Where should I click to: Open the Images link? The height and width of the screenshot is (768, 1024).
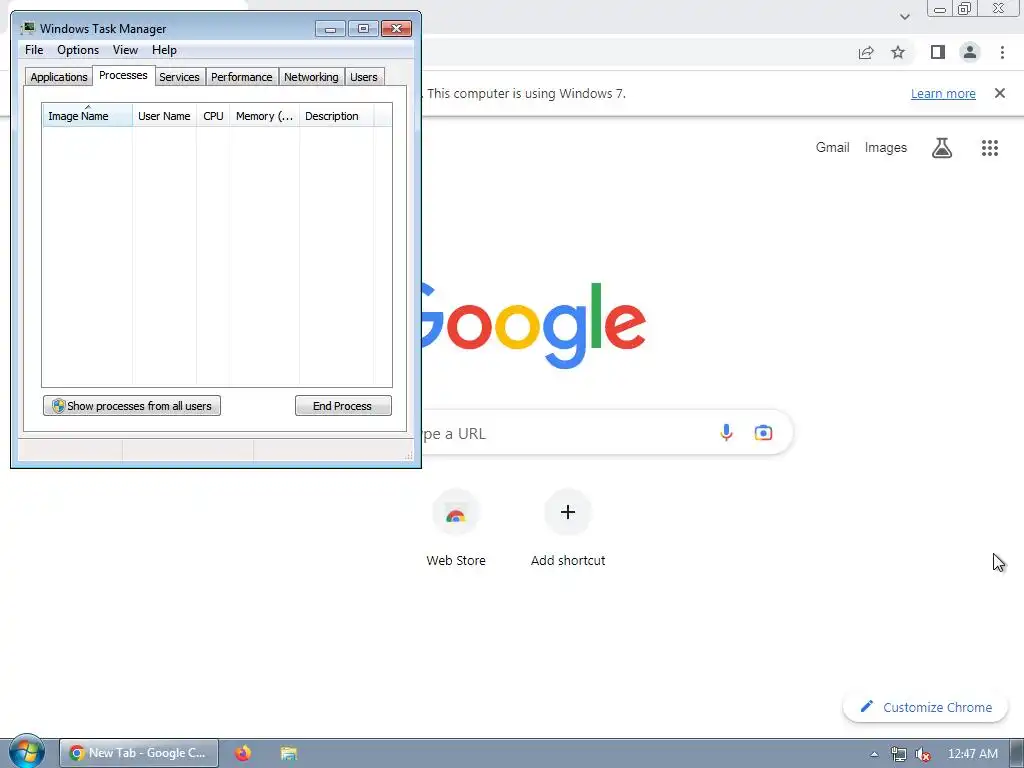pyautogui.click(x=886, y=148)
